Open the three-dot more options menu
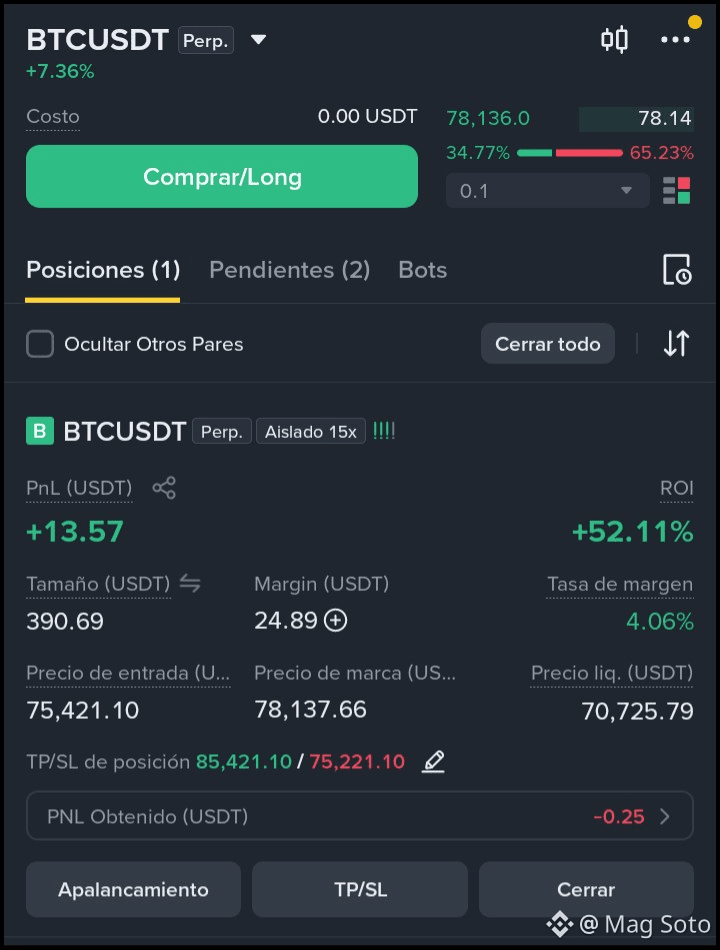The width and height of the screenshot is (720, 950). 675,40
